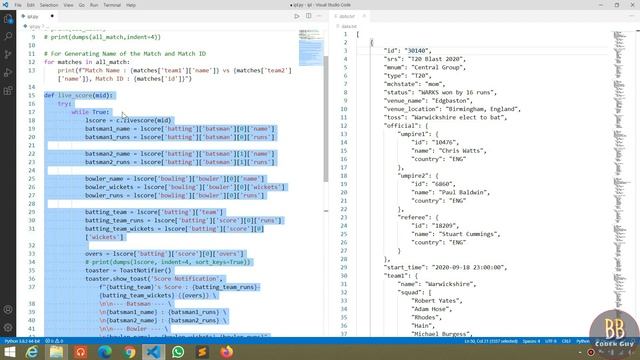This screenshot has height=360, width=640.
Task: Open the Windows Start menu
Action: [9, 352]
